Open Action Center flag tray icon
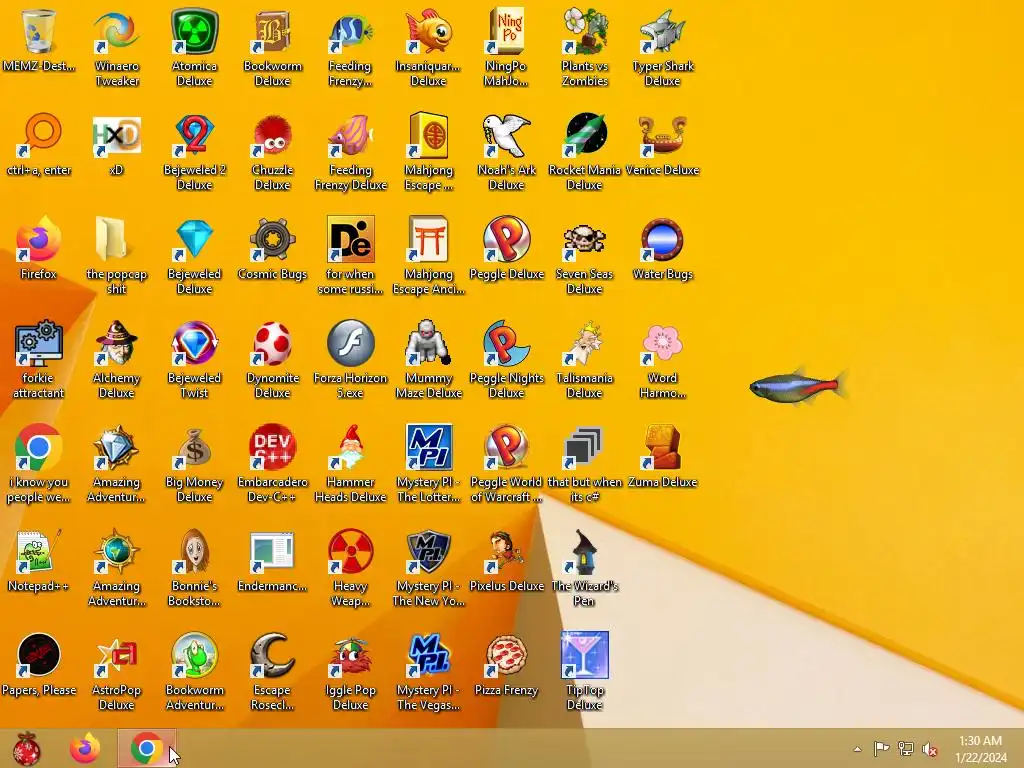Viewport: 1024px width, 768px height. click(881, 748)
